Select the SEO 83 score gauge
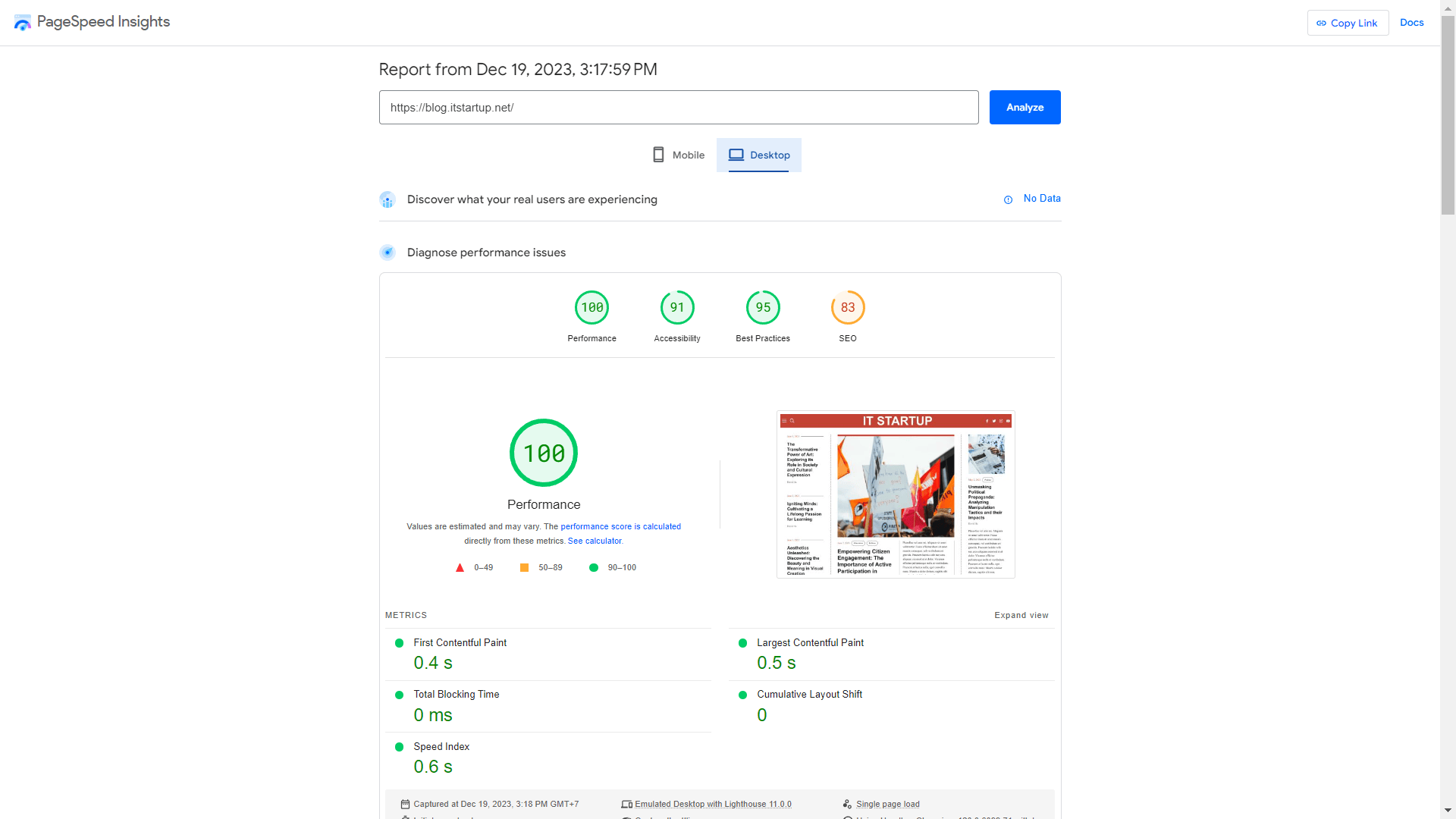Viewport: 1456px width, 819px height. (848, 308)
